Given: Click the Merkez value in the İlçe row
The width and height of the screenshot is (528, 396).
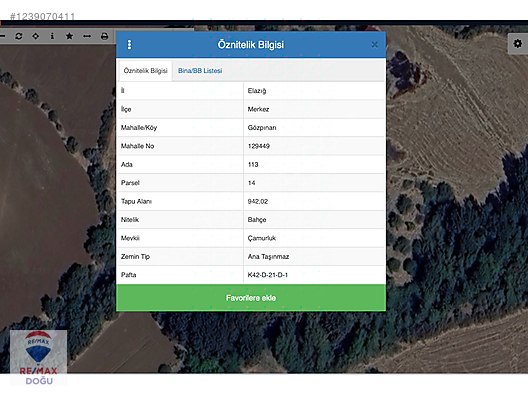Looking at the screenshot, I should click(258, 109).
